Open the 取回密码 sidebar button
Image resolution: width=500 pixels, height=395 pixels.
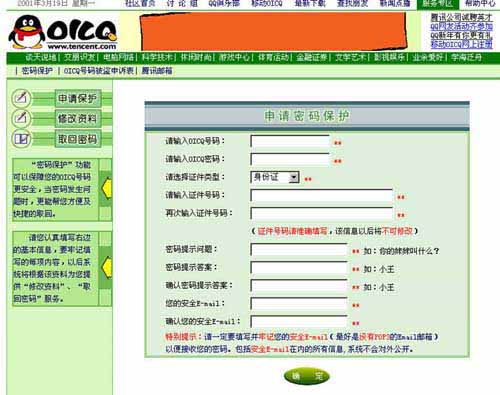[78, 139]
